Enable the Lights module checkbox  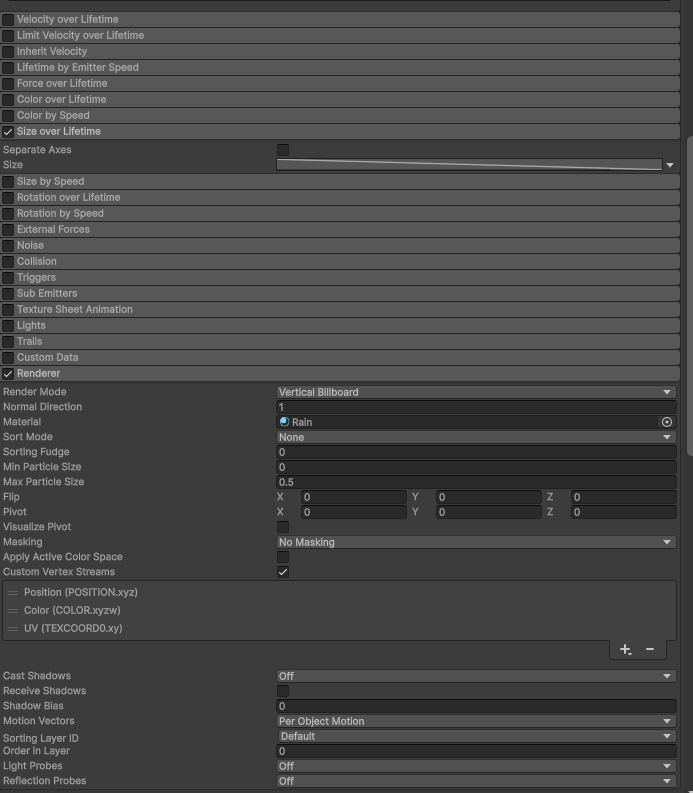coord(8,326)
